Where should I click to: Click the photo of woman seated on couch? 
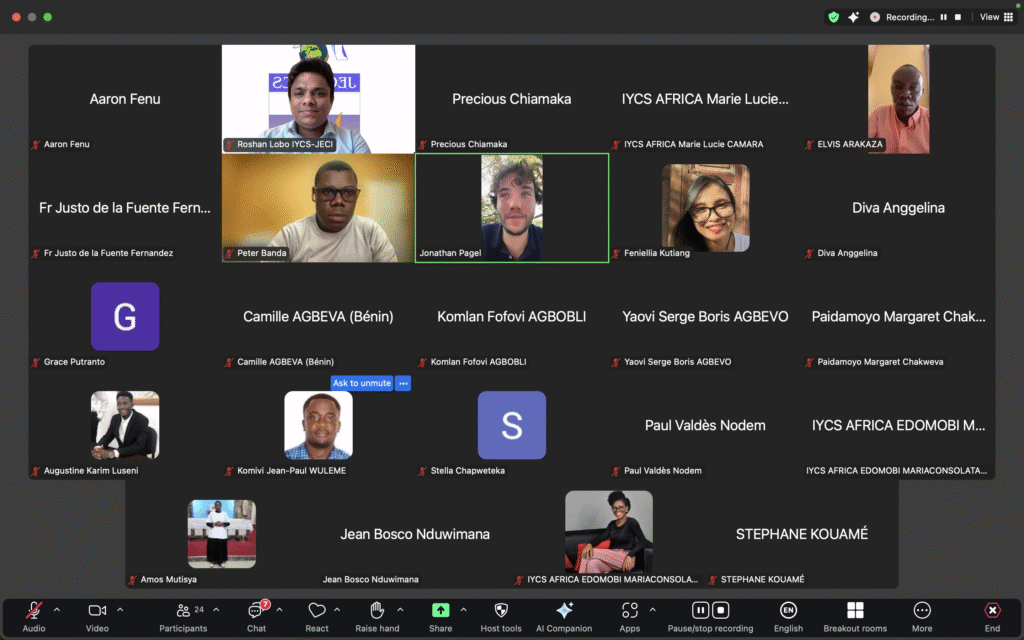click(609, 532)
